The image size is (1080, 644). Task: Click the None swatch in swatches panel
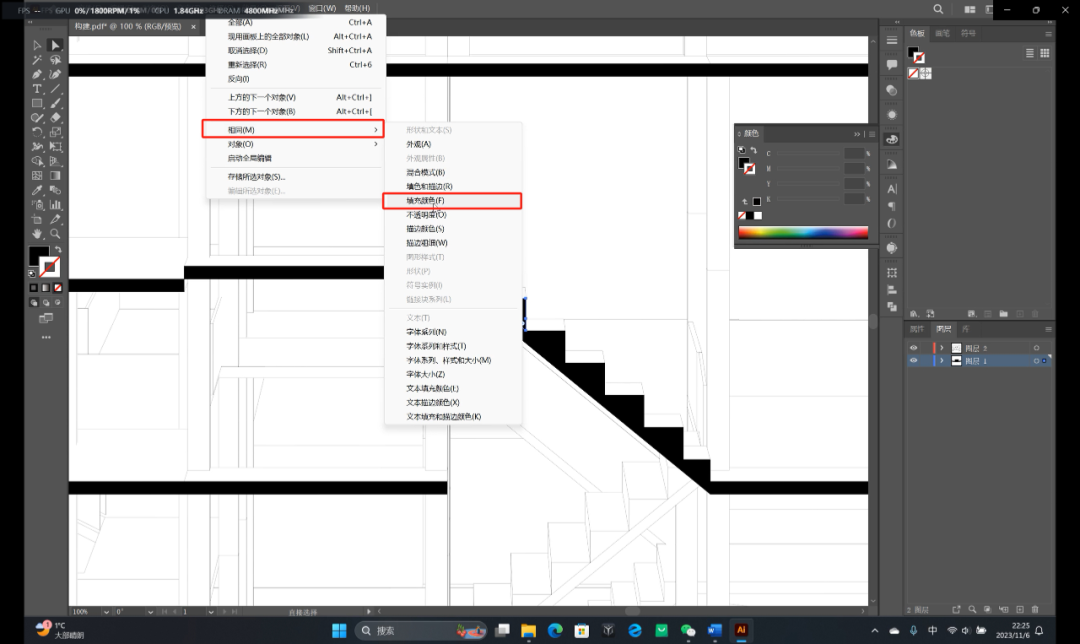(913, 73)
